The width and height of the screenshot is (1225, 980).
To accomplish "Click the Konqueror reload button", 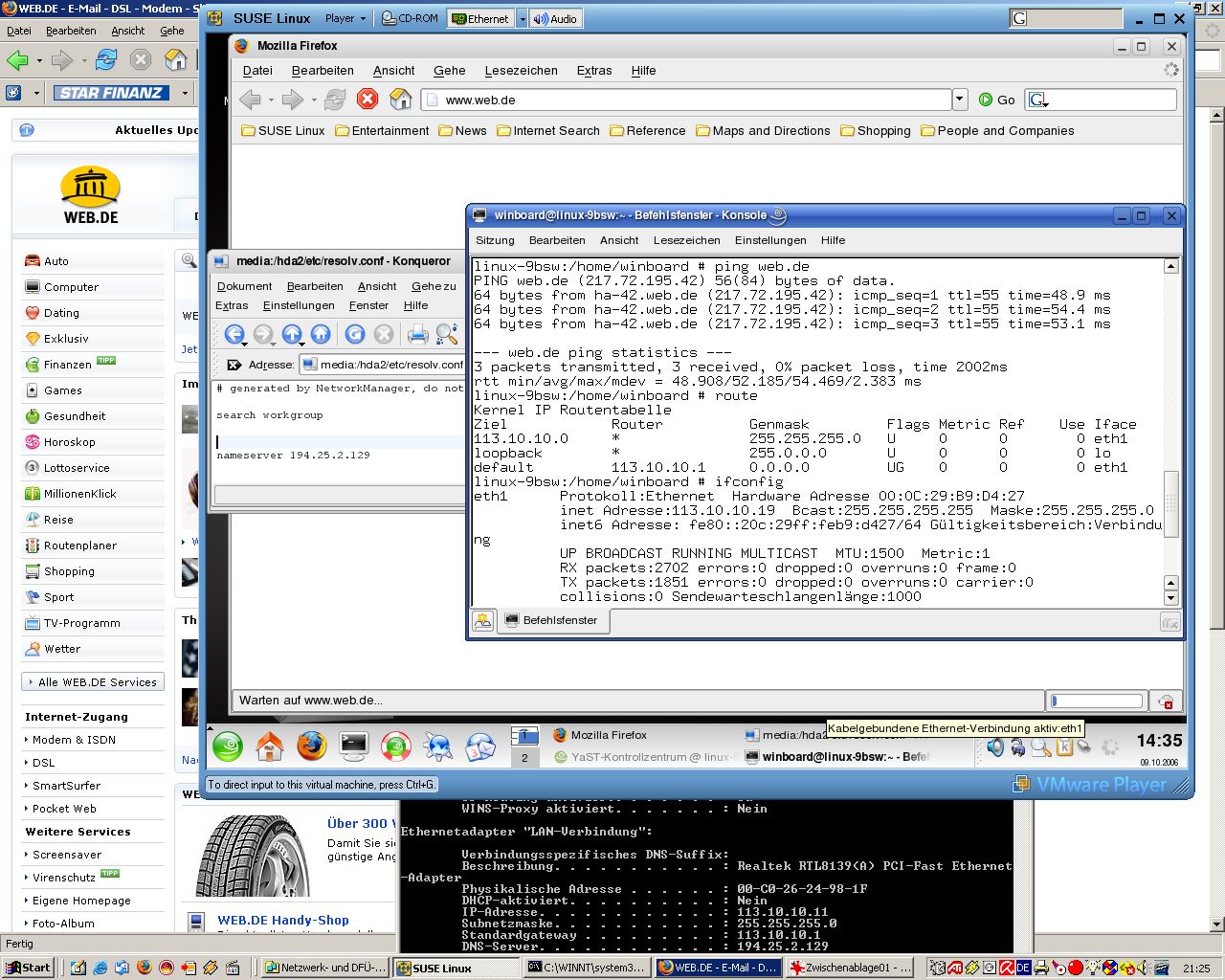I will tap(355, 333).
